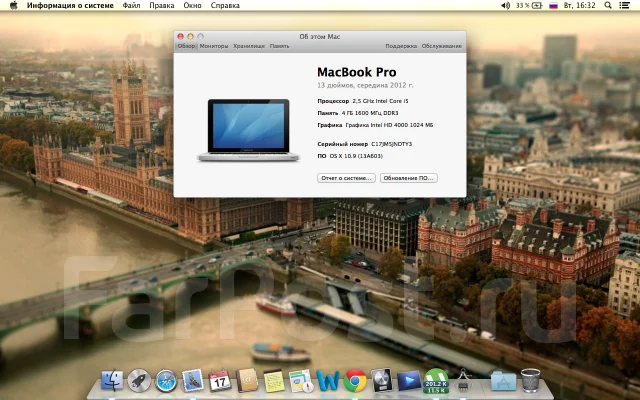This screenshot has height=400, width=640.
Task: Open the Файл menu
Action: pyautogui.click(x=131, y=5)
